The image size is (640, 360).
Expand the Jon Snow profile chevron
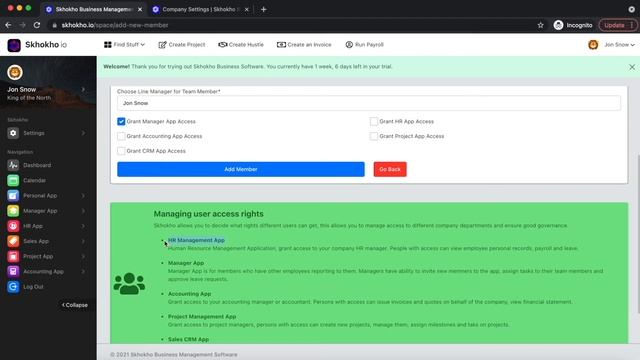point(83,89)
